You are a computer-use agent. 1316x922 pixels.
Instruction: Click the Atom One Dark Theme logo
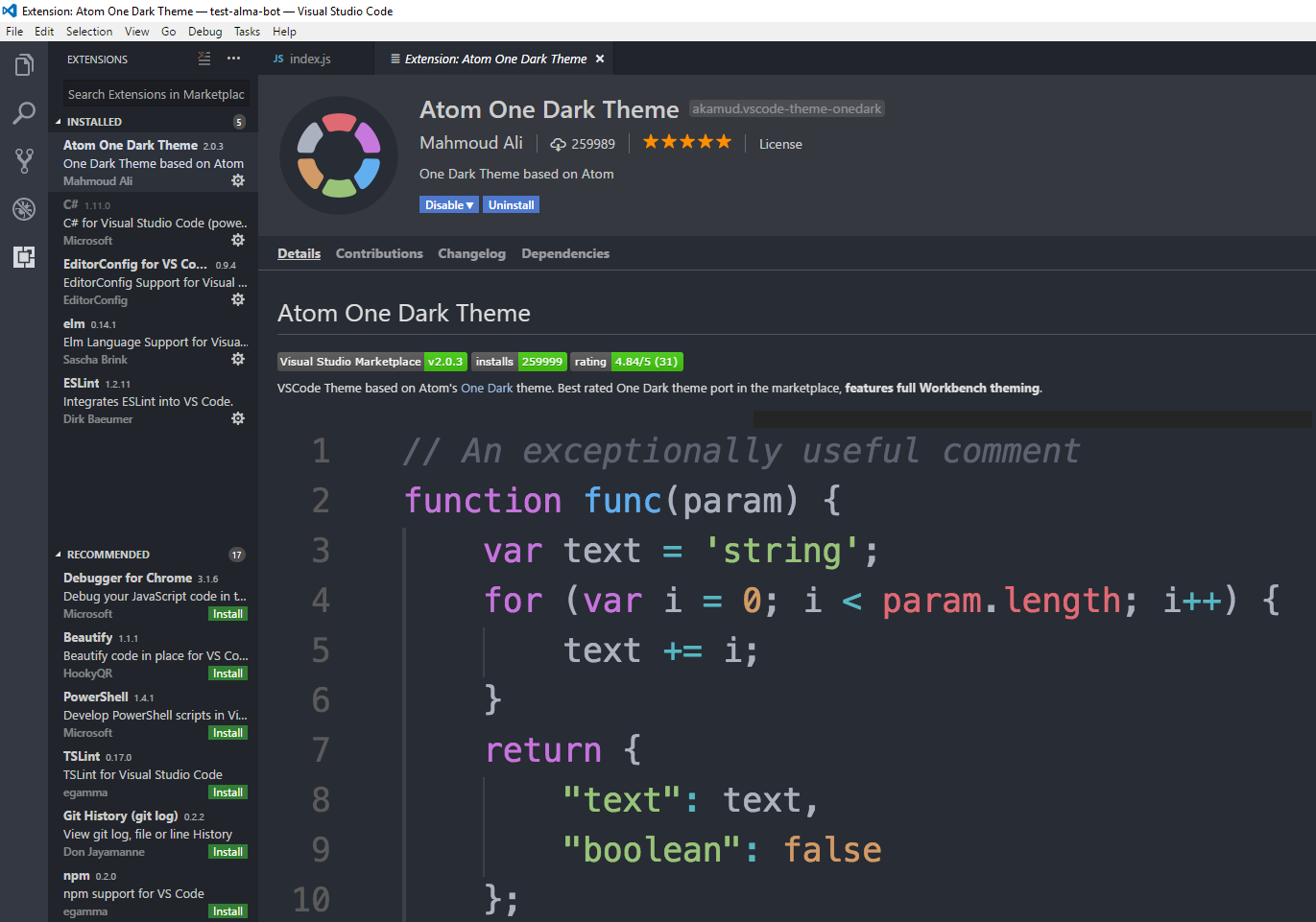[339, 155]
